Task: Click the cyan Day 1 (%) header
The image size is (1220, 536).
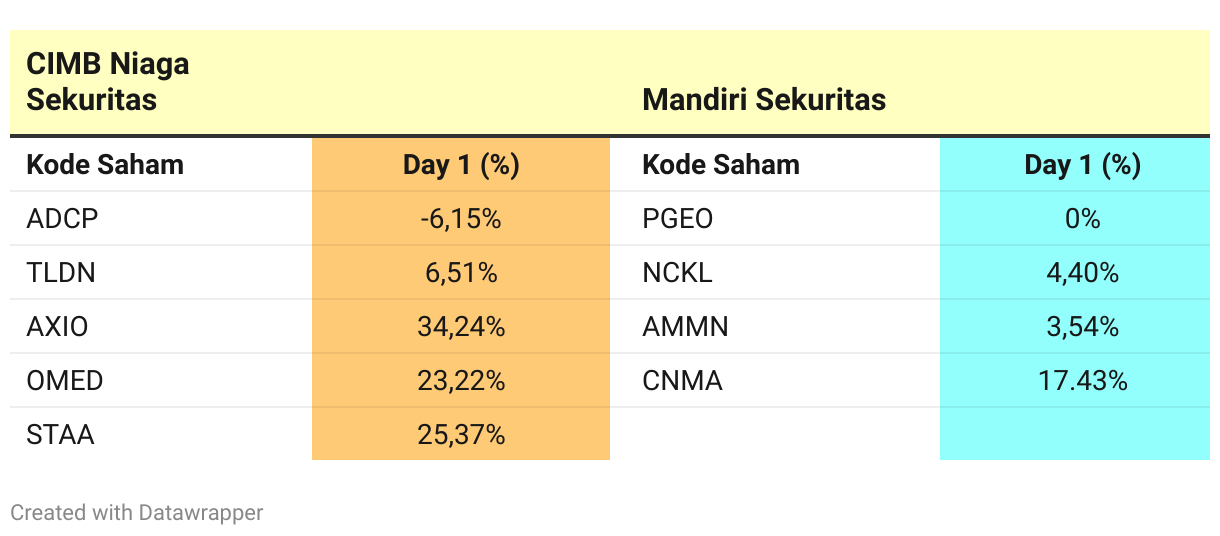Action: click(x=1082, y=165)
